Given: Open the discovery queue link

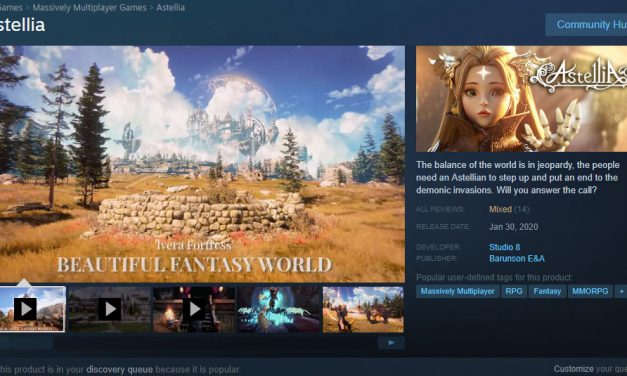Looking at the screenshot, I should coord(120,369).
